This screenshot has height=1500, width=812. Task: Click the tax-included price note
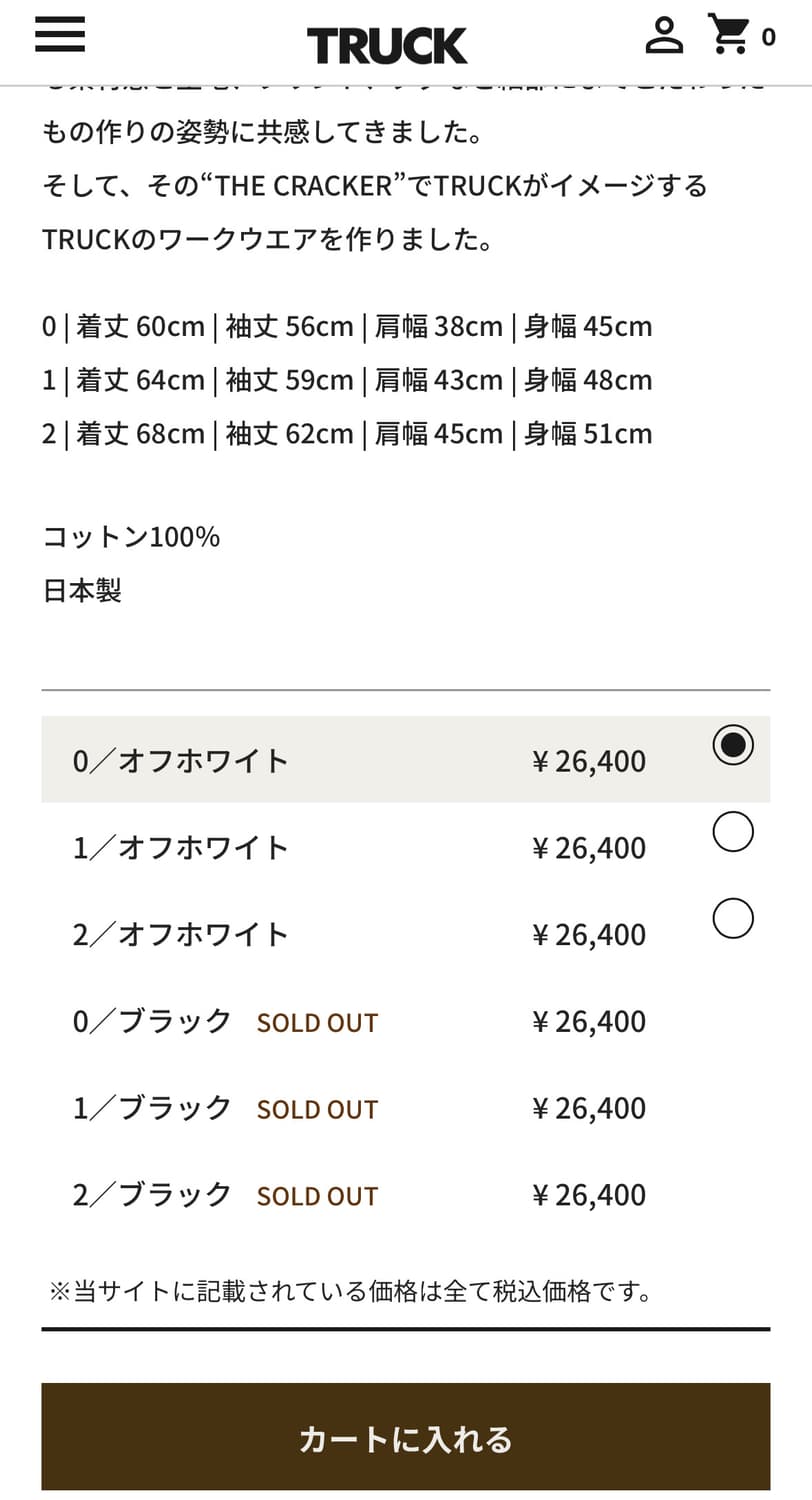(351, 1291)
